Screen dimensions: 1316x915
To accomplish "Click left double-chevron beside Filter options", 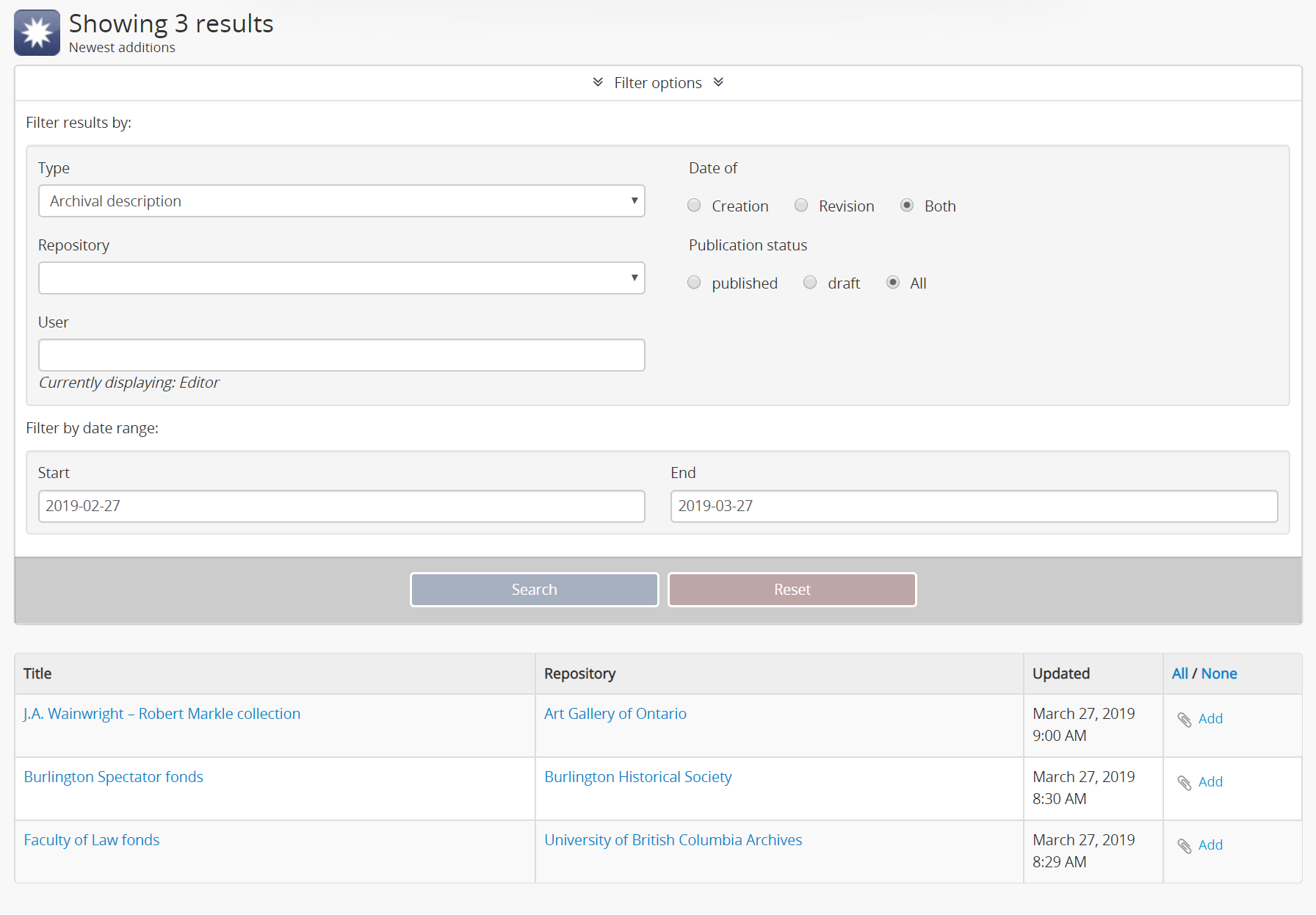I will pos(598,82).
